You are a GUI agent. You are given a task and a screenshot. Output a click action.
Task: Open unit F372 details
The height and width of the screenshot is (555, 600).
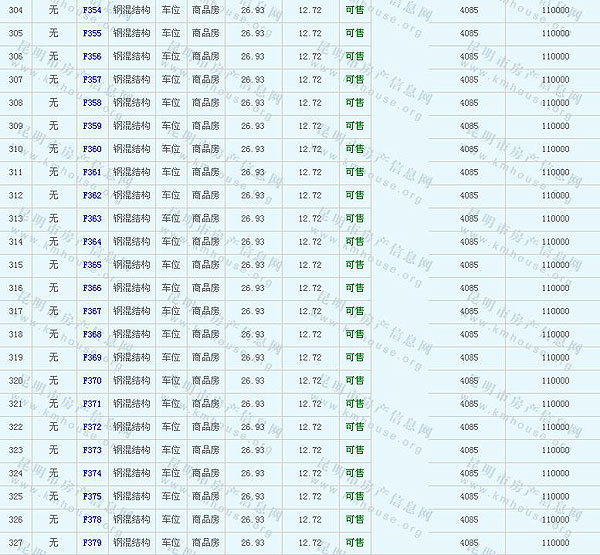91,427
